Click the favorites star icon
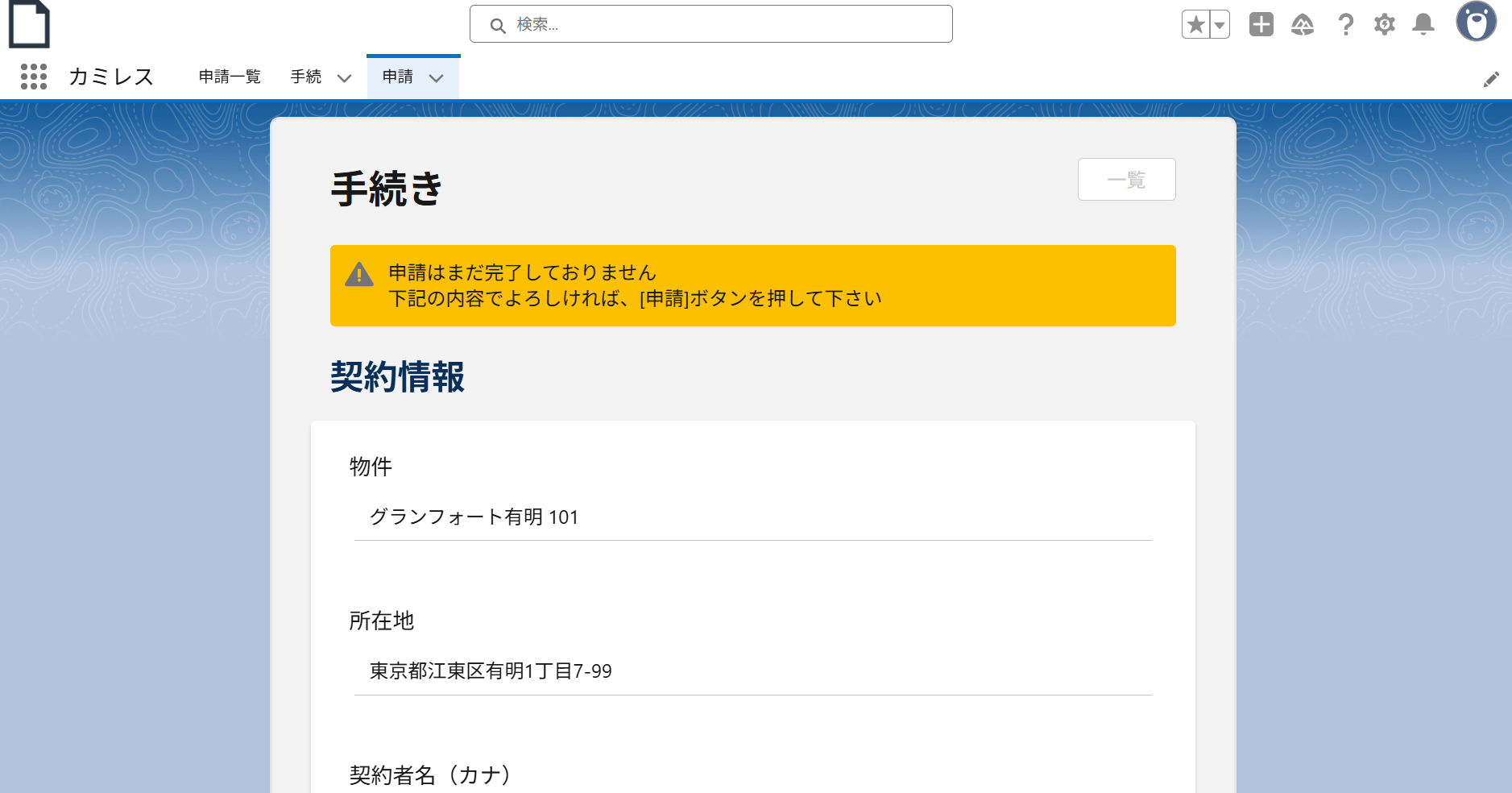Screen dimensions: 1512x793 [1195, 23]
